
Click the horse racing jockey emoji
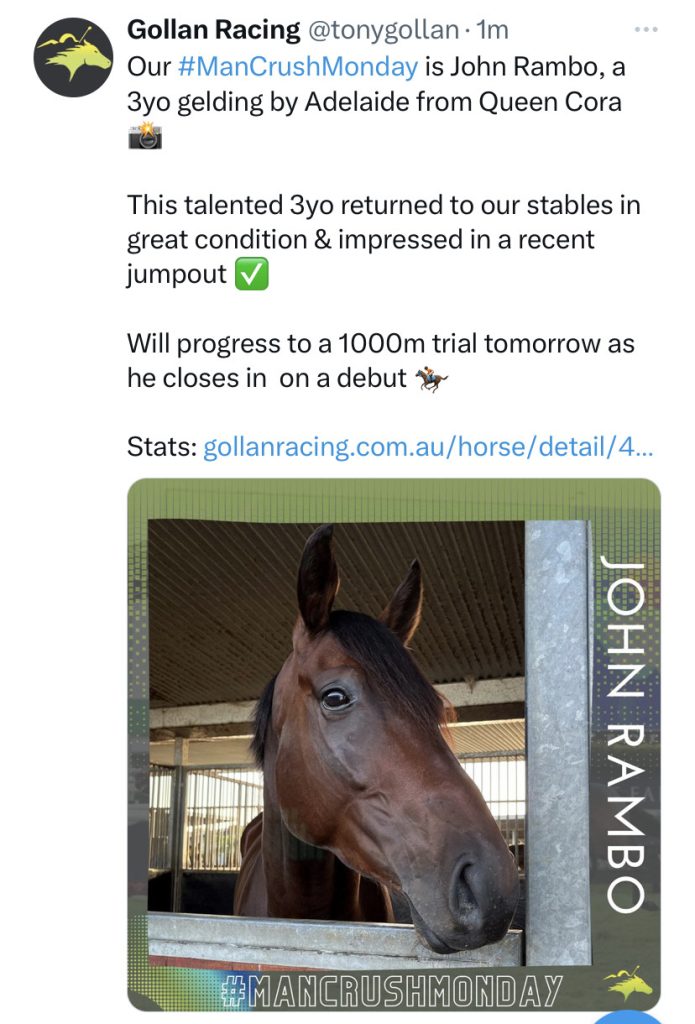pyautogui.click(x=432, y=379)
